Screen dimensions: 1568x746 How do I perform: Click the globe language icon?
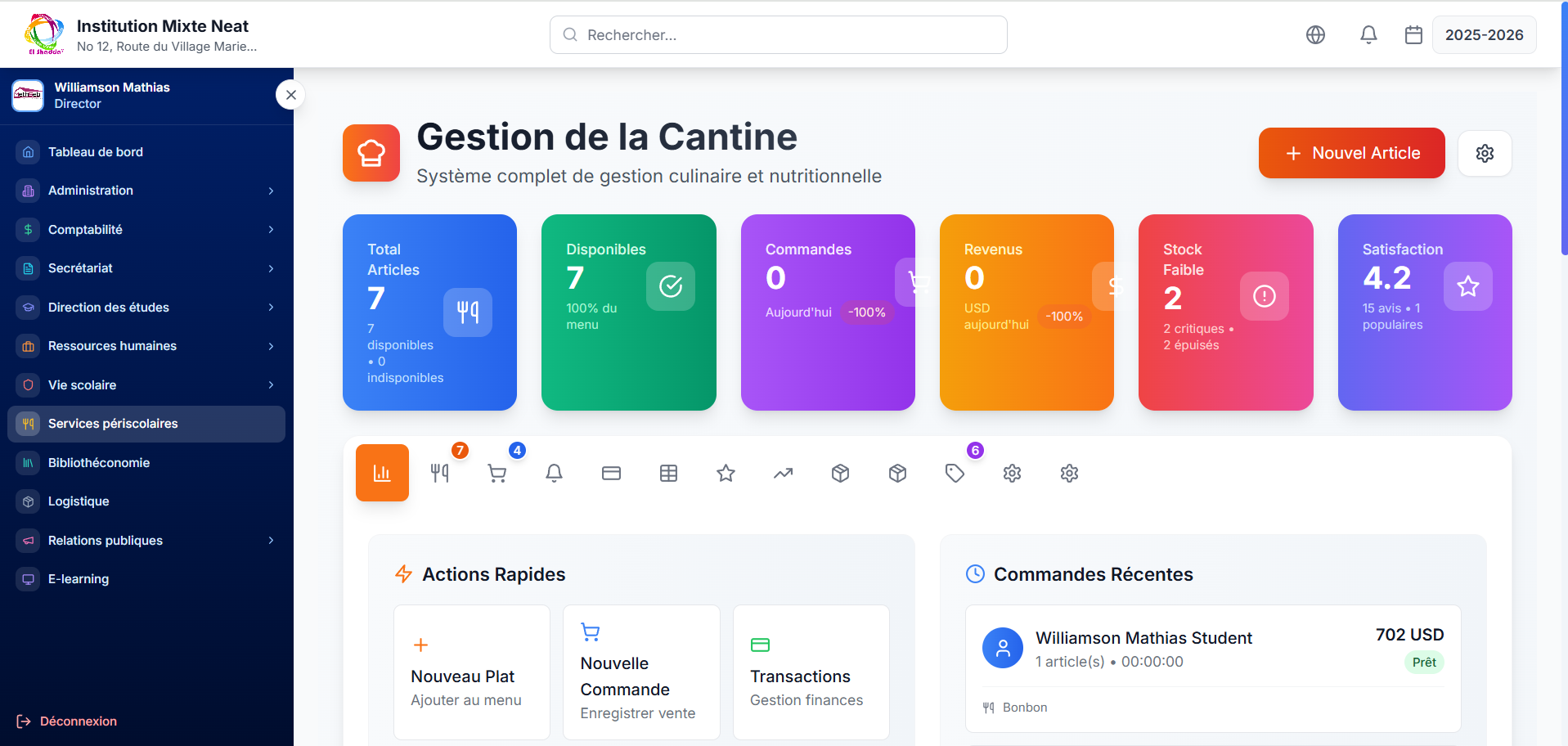1315,35
